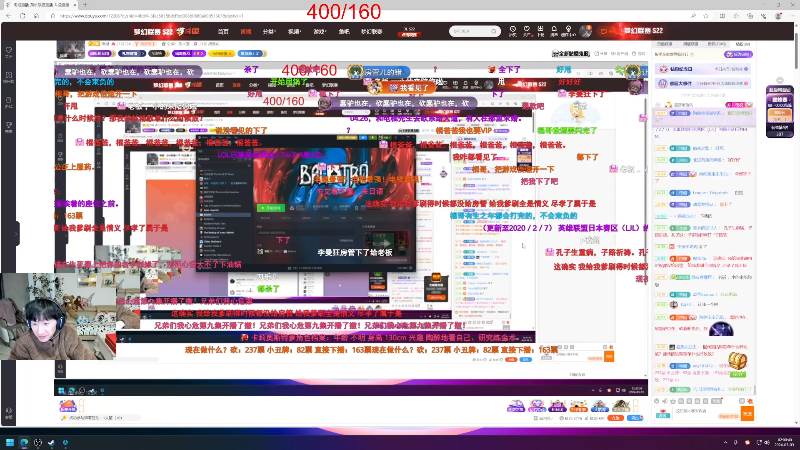The image size is (800, 450).
Task: Open the watch history clock icon
Action: [x=513, y=31]
